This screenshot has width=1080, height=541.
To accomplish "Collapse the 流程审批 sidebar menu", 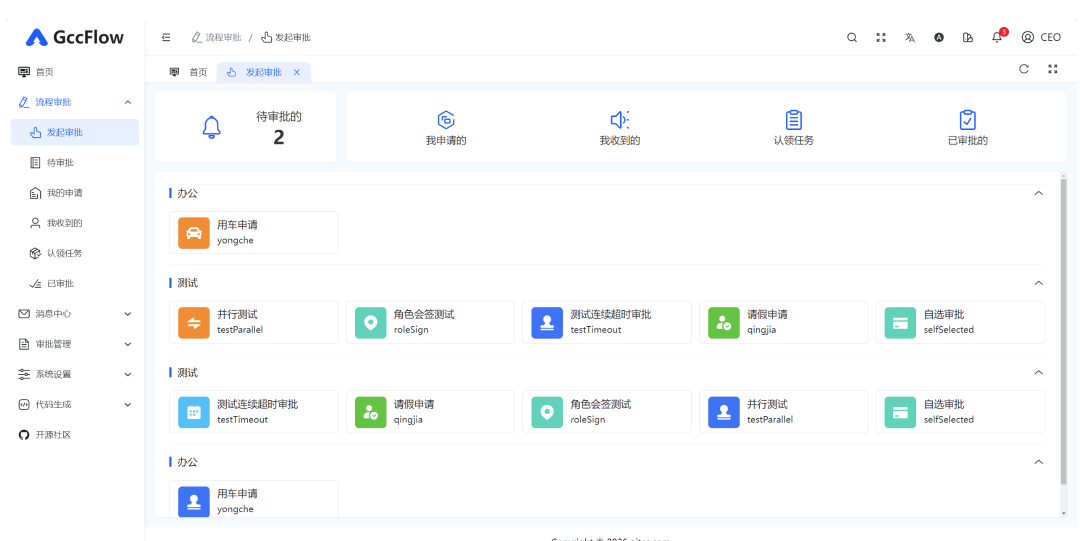I will click(74, 102).
